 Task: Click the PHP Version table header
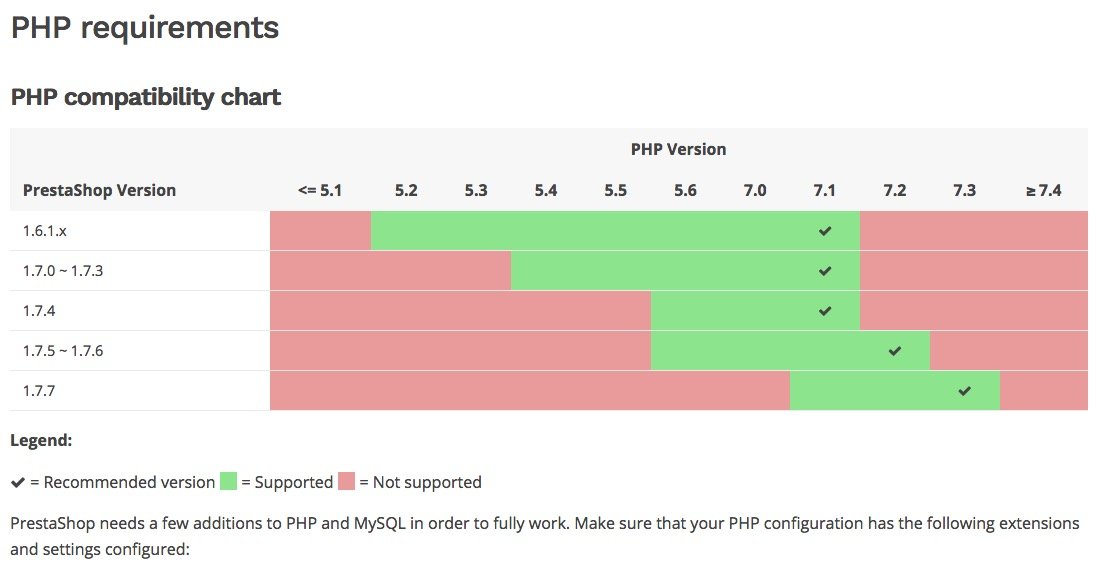coord(678,149)
